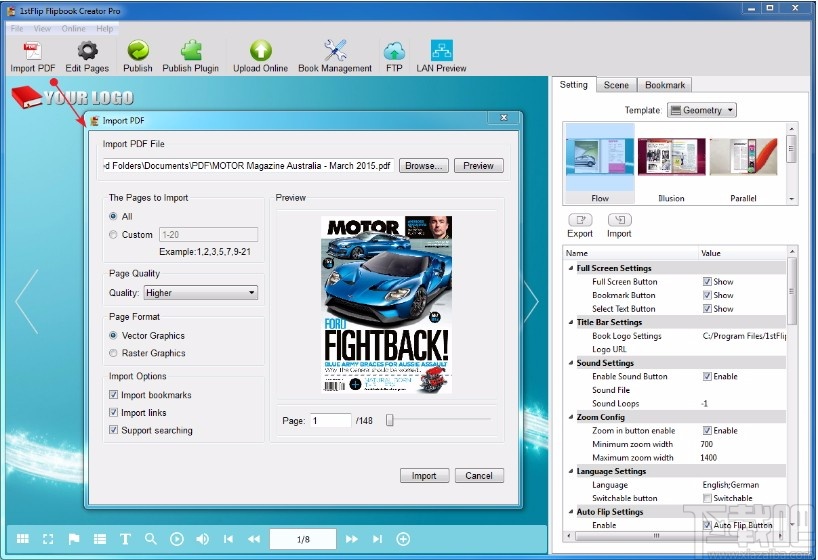Collapse Zoom Config group
818x560 pixels.
(571, 417)
